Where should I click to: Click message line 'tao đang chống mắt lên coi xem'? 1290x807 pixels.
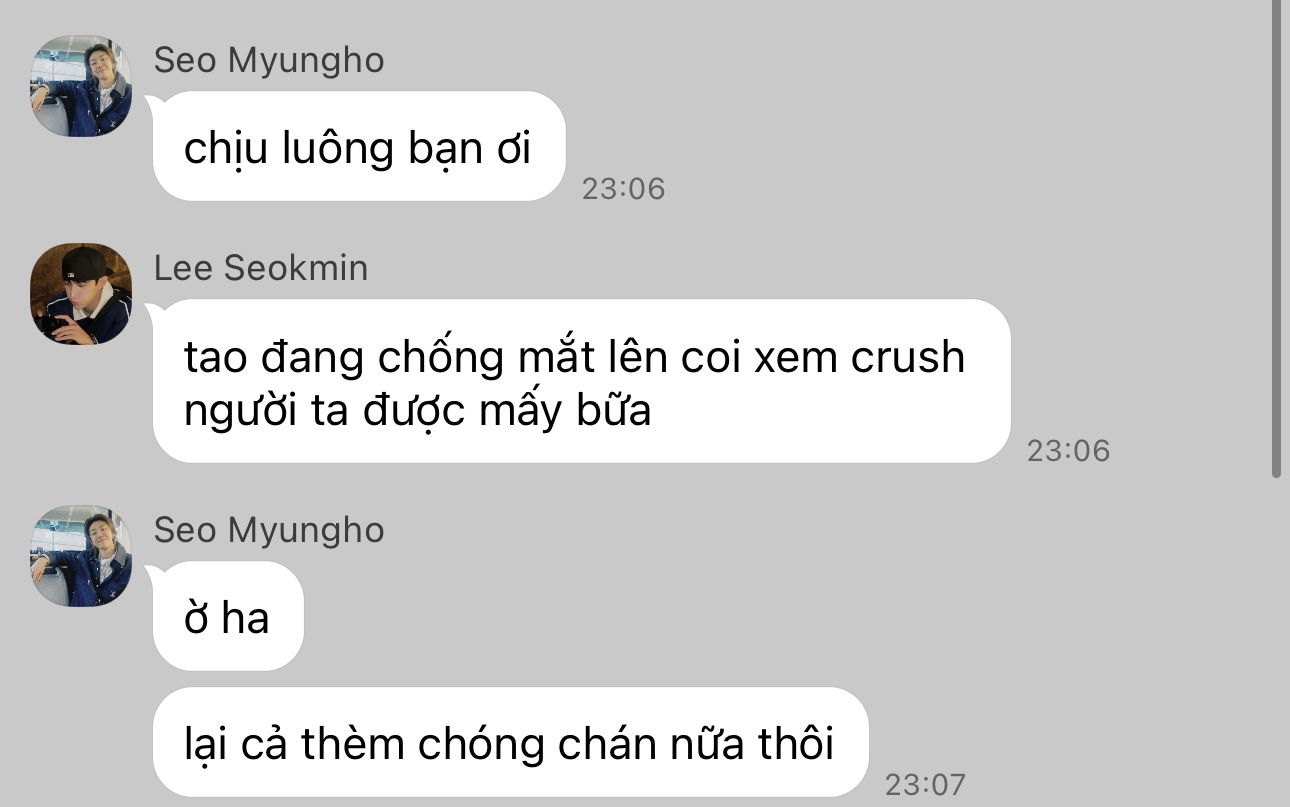point(575,356)
